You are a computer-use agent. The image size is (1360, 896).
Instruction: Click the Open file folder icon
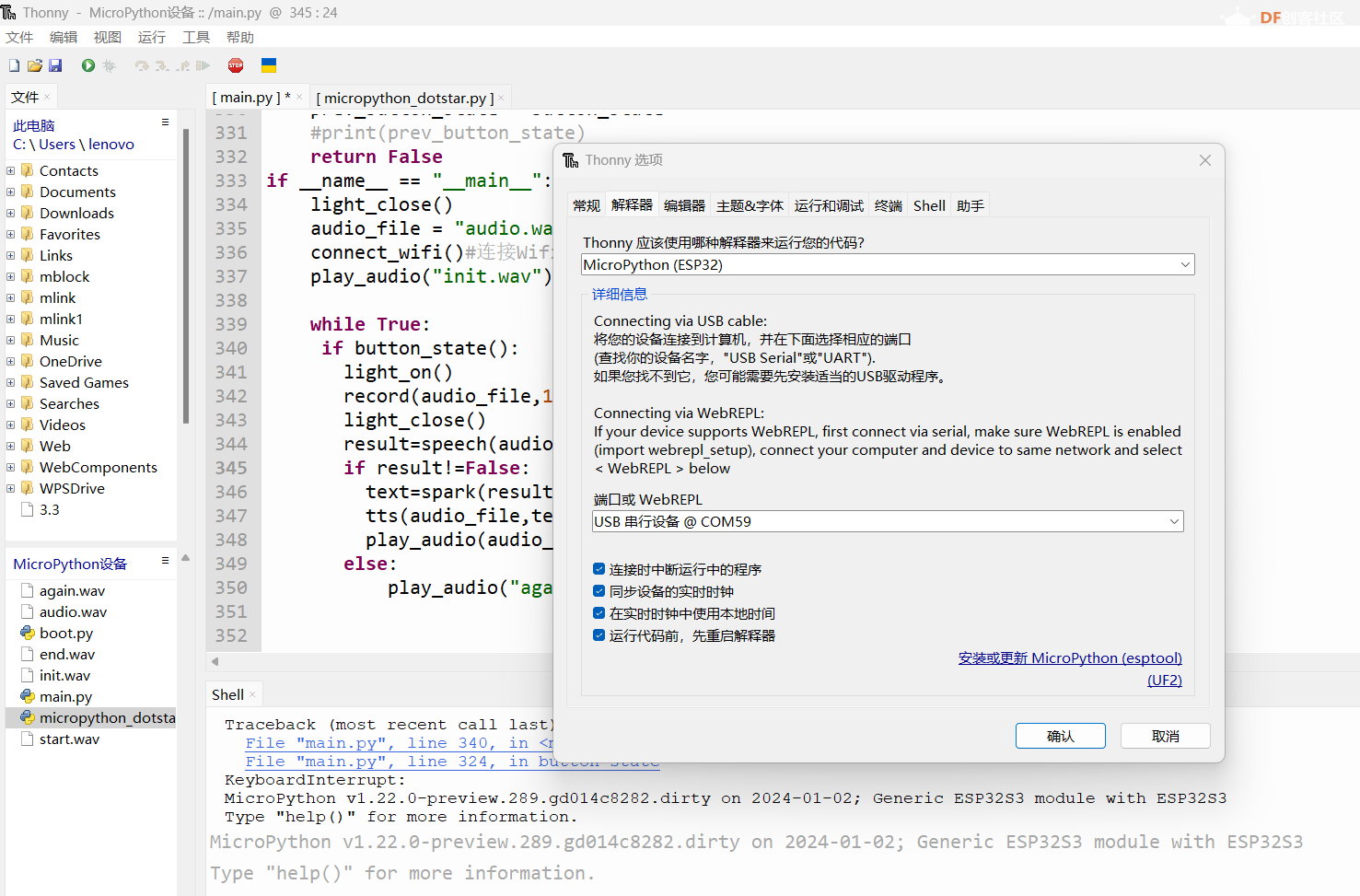35,65
